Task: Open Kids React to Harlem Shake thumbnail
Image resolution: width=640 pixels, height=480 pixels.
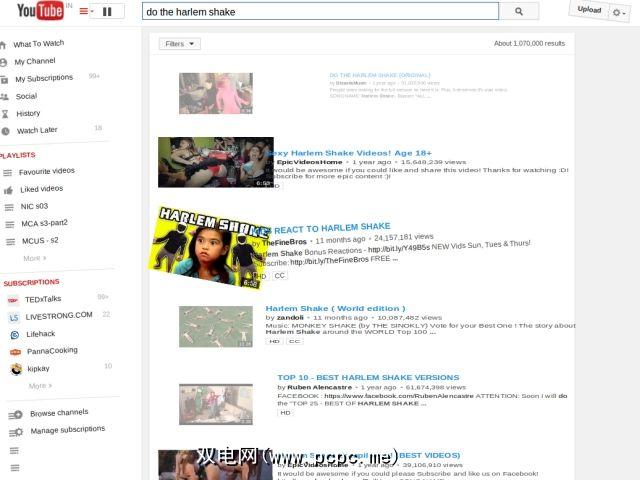Action: (208, 247)
